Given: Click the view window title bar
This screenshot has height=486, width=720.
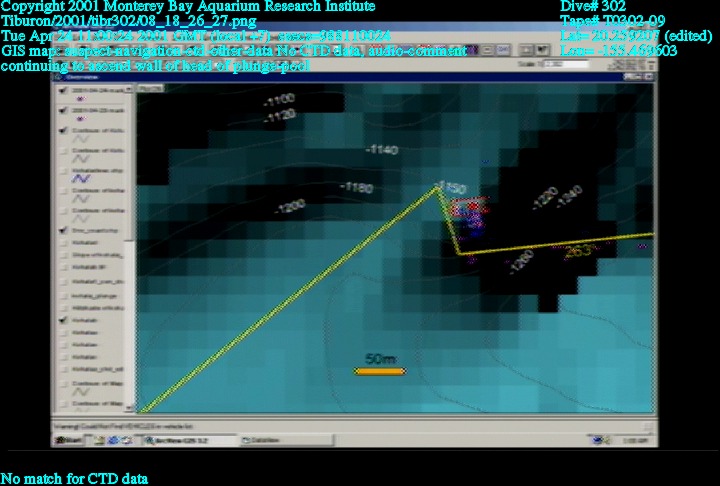Looking at the screenshot, I should (x=354, y=77).
